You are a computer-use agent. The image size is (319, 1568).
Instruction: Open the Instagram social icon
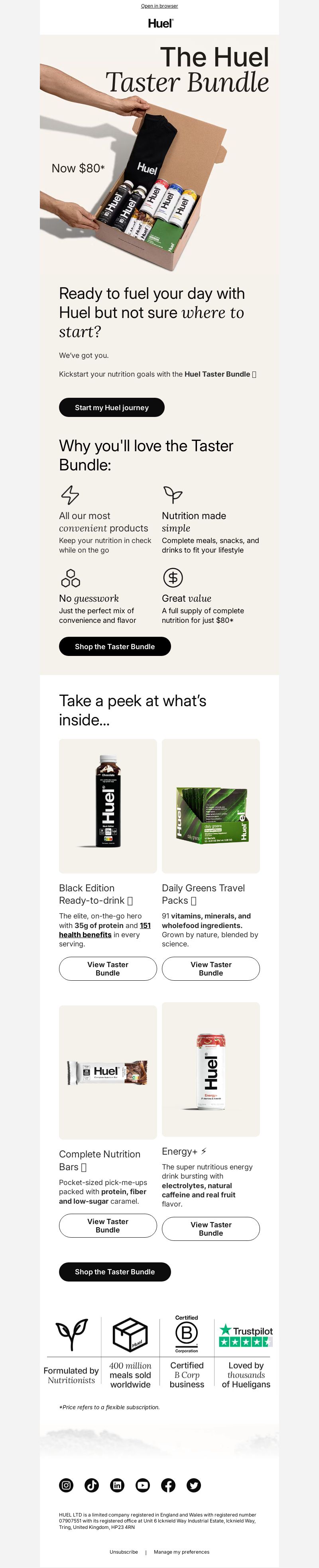click(x=66, y=1485)
